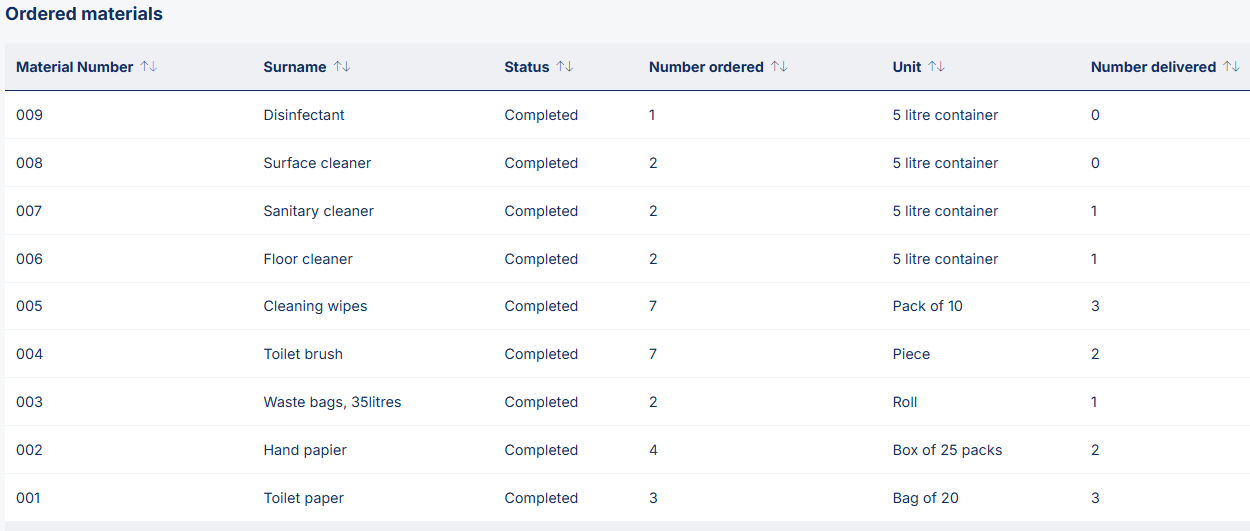Sort by Material Number using its arrows icon
The image size is (1250, 531).
pos(149,67)
